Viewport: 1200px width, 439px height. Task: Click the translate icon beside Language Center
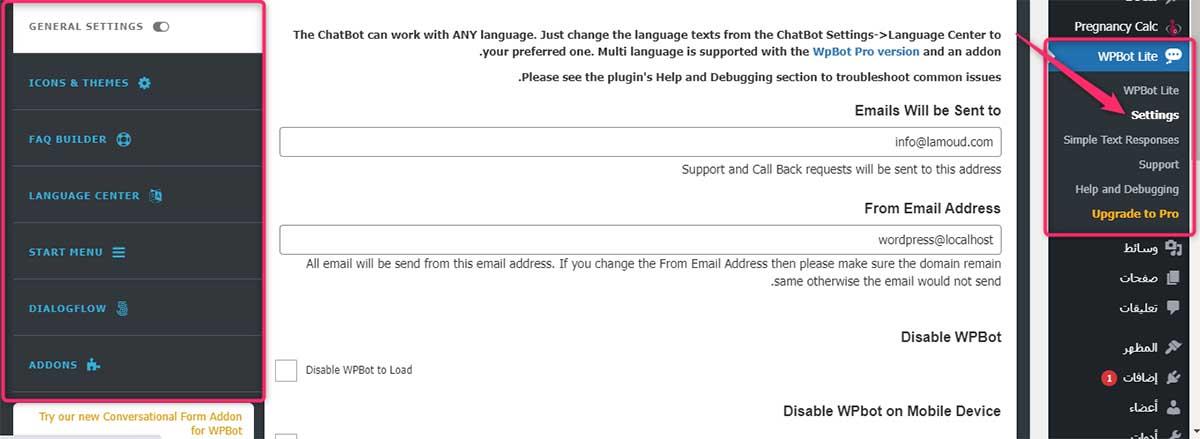pos(156,196)
